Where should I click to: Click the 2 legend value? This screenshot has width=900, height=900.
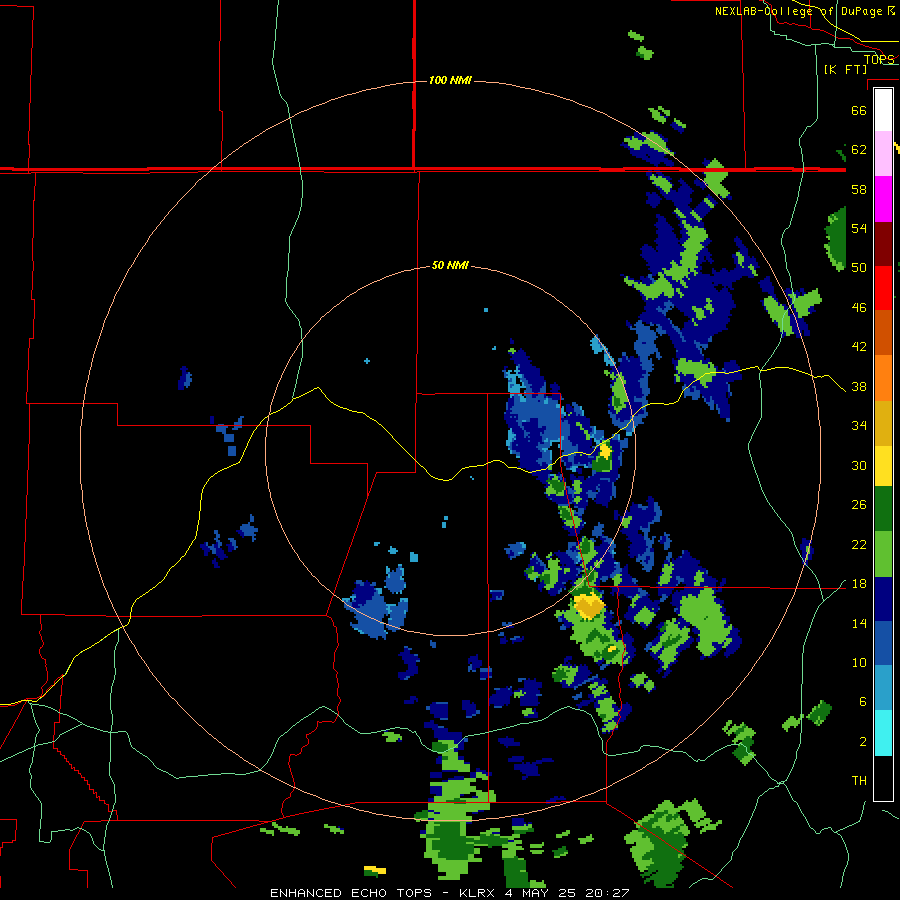pyautogui.click(x=863, y=742)
